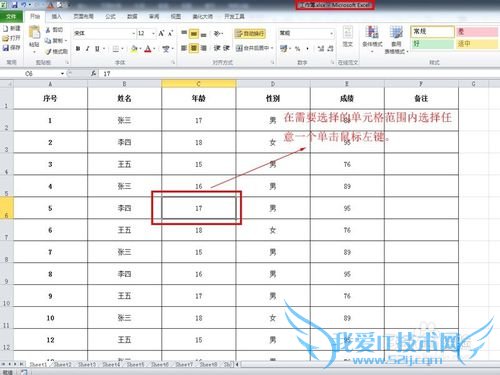
Task: Apply the Bad (差) cell style
Action: coord(478,32)
